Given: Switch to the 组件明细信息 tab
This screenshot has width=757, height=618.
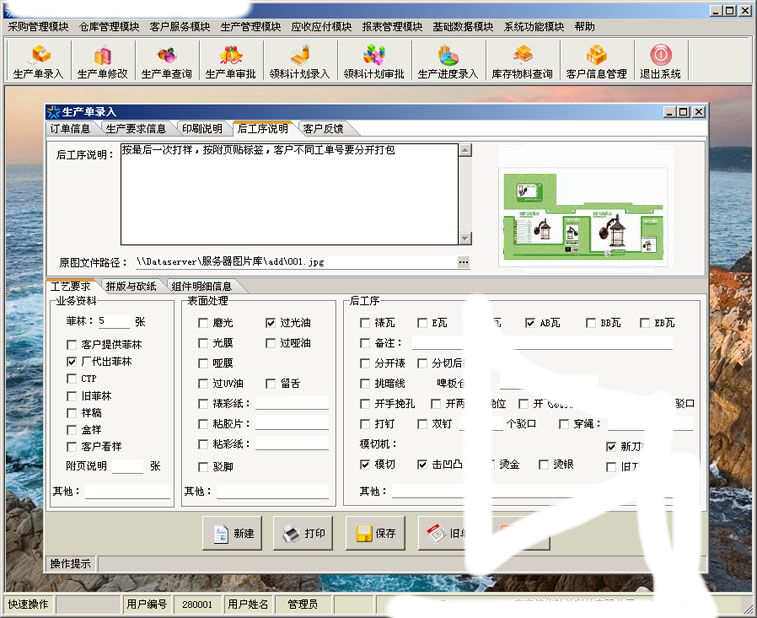Looking at the screenshot, I should pos(201,286).
